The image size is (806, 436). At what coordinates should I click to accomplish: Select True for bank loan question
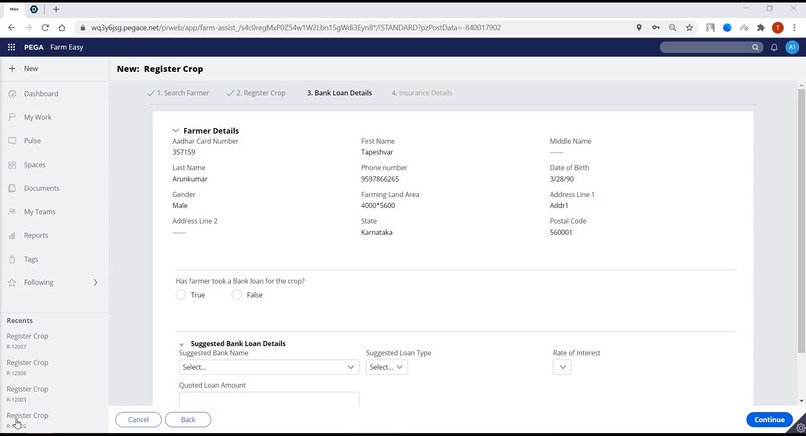pos(180,295)
